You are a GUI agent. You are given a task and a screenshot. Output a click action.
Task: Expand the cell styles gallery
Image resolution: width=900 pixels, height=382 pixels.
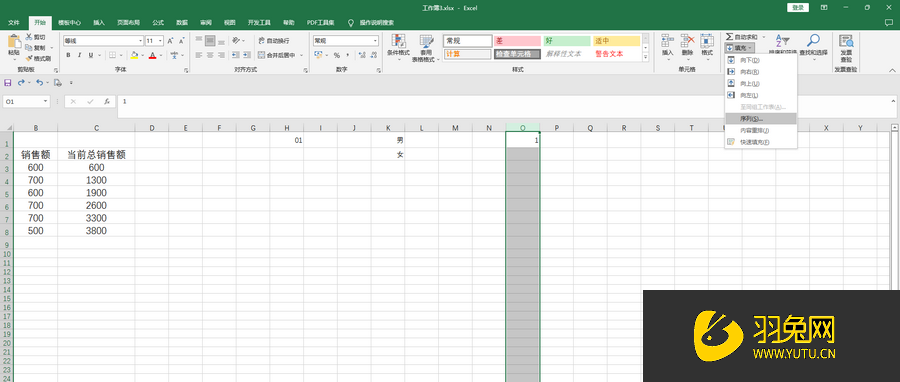(645, 57)
